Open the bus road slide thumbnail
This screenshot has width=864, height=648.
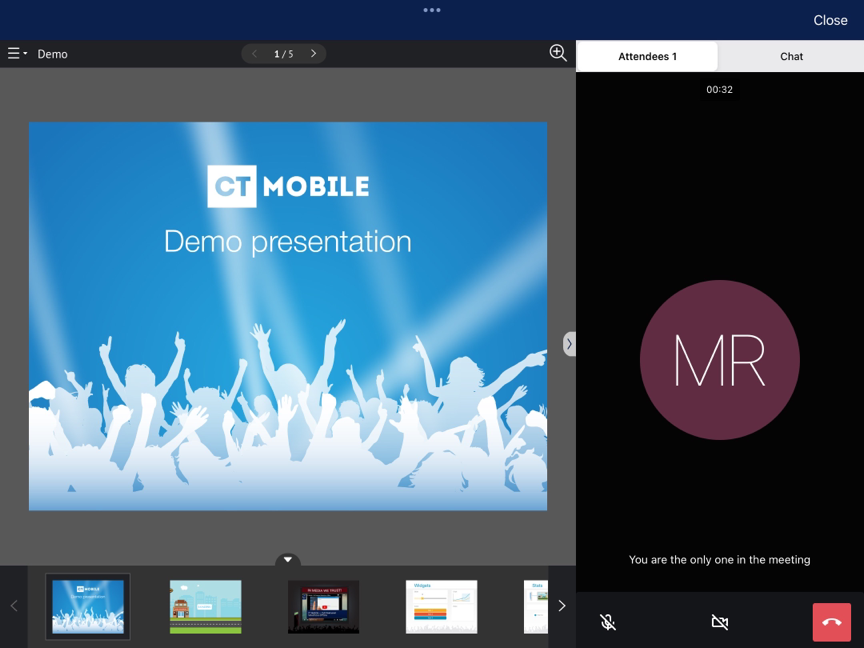click(x=205, y=606)
